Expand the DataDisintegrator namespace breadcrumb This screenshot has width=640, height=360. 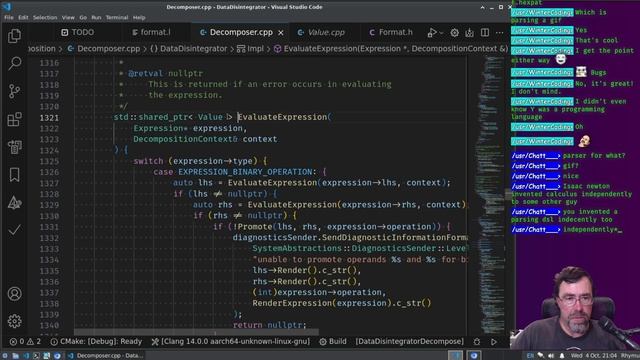(x=189, y=49)
